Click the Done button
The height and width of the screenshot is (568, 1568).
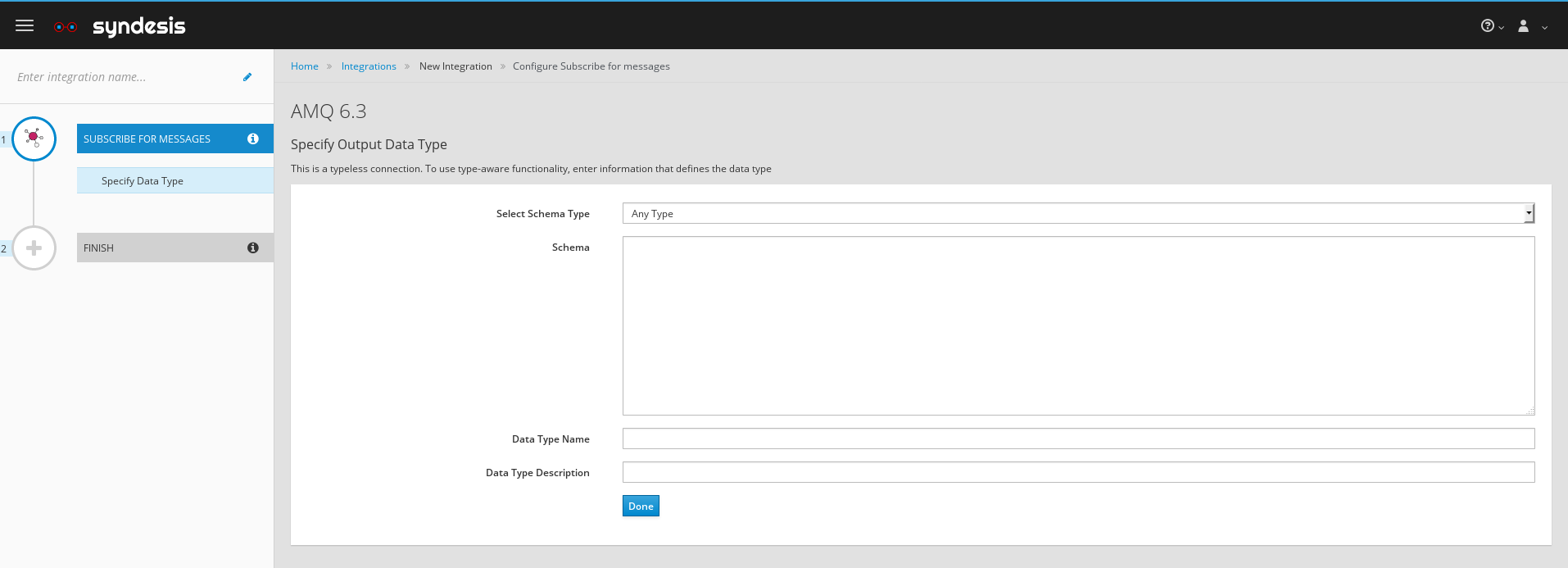(x=641, y=506)
